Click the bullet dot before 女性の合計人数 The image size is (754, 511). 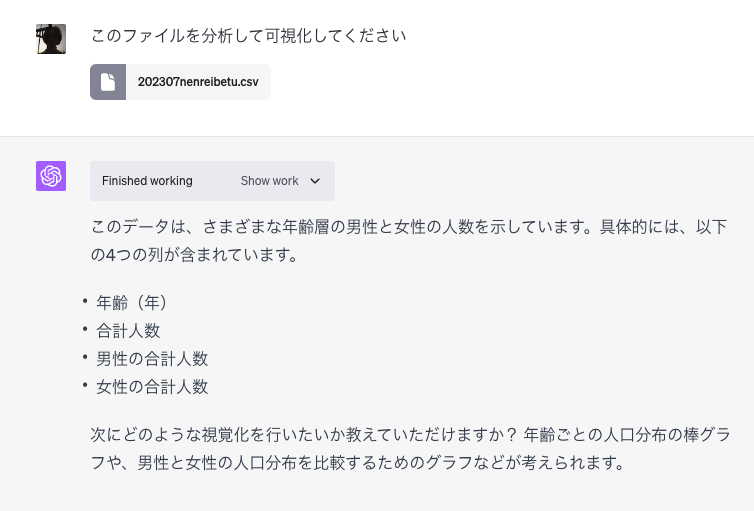pos(86,384)
